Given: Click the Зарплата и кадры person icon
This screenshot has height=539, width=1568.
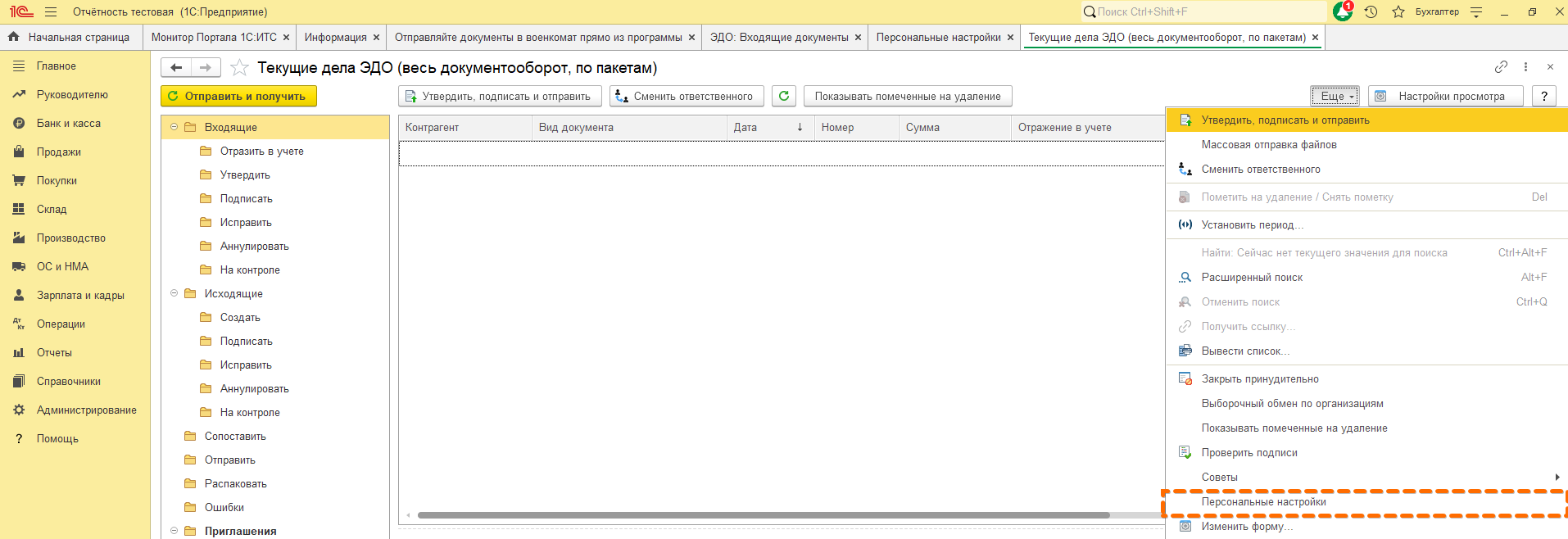Looking at the screenshot, I should pyautogui.click(x=19, y=295).
